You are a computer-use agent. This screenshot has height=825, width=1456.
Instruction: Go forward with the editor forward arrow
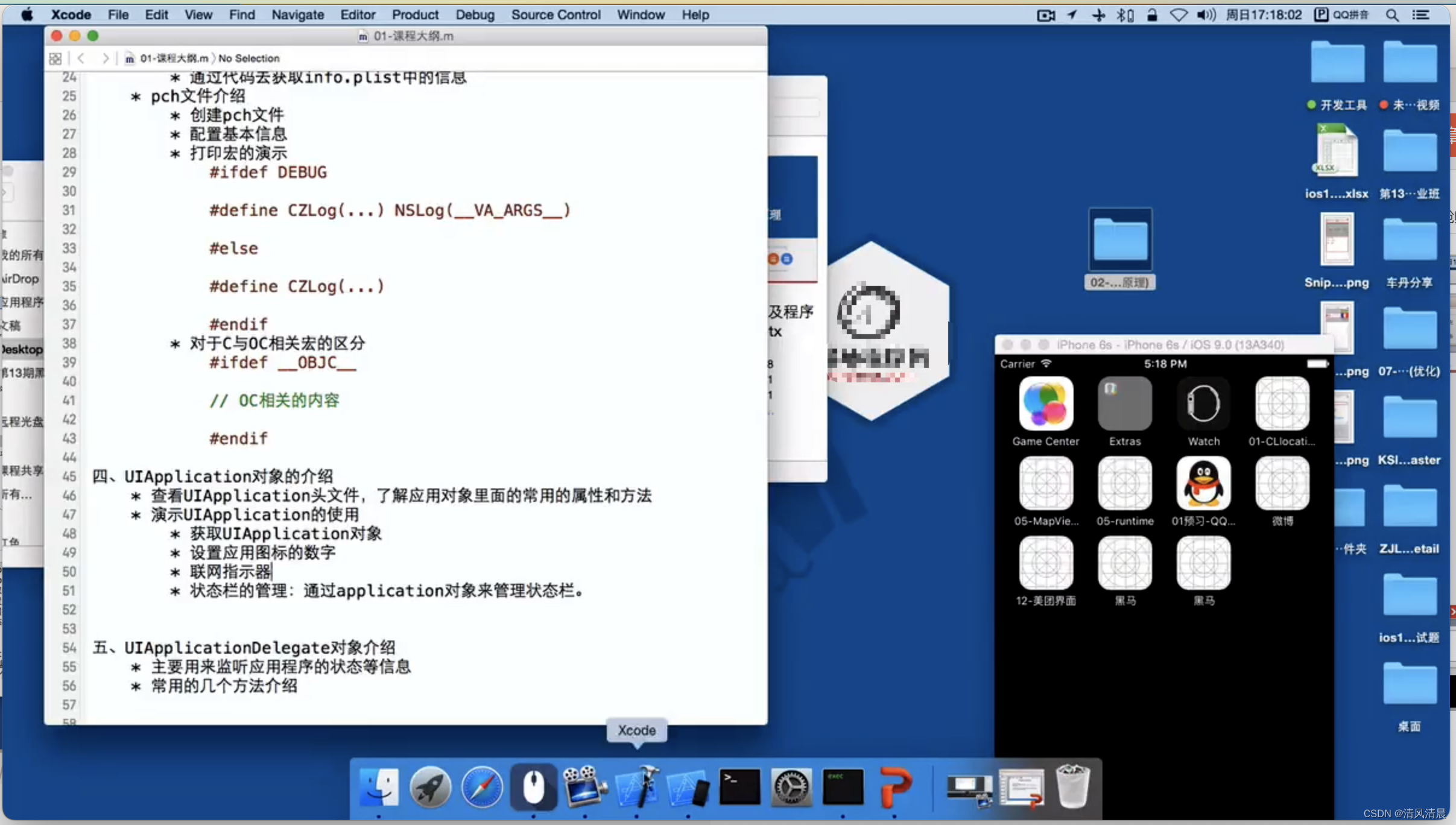pos(106,58)
